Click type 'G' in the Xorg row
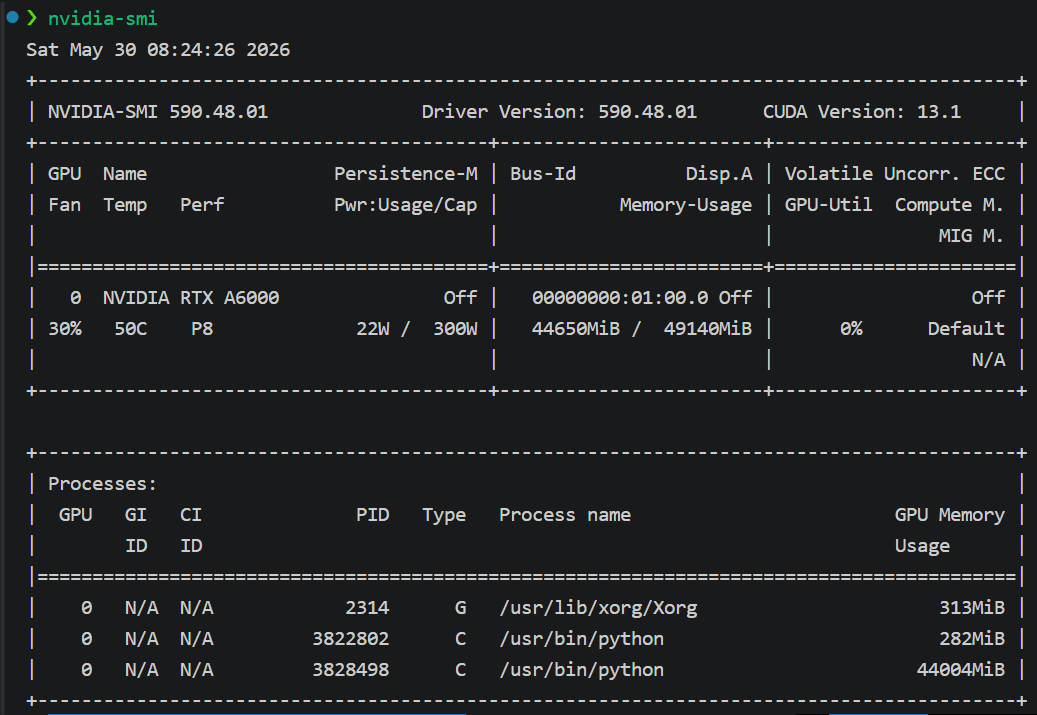The height and width of the screenshot is (715, 1037). coord(460,608)
